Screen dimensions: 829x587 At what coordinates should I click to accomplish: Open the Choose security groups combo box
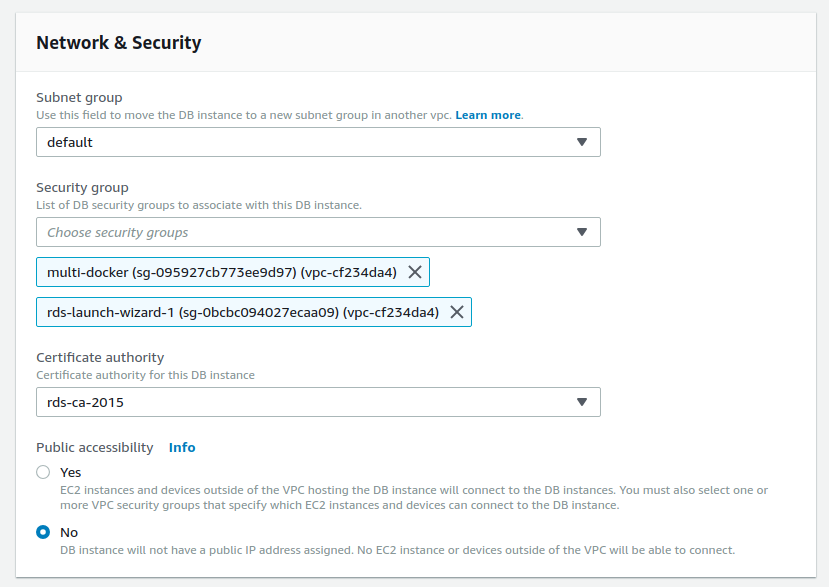(318, 232)
